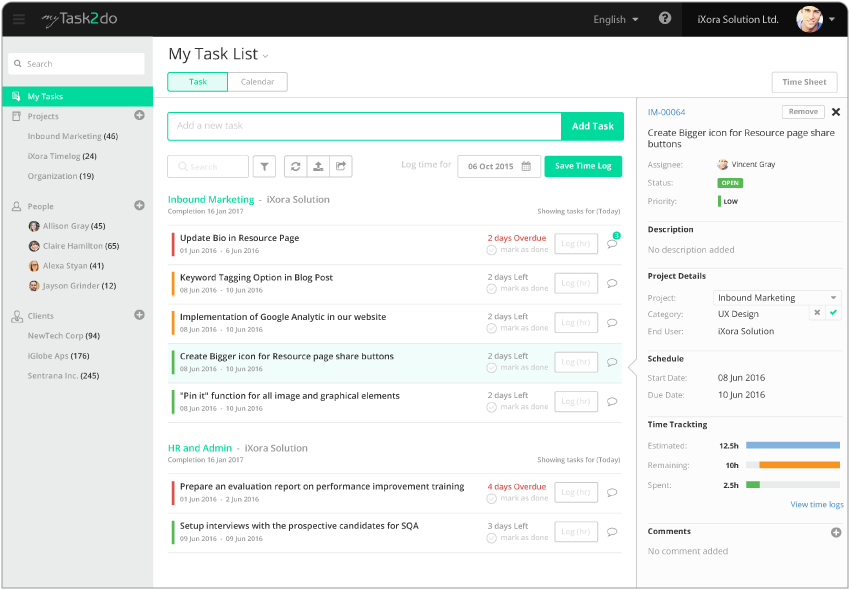Switch to the Calendar tab
Screen dimensions: 850x590
click(x=257, y=82)
